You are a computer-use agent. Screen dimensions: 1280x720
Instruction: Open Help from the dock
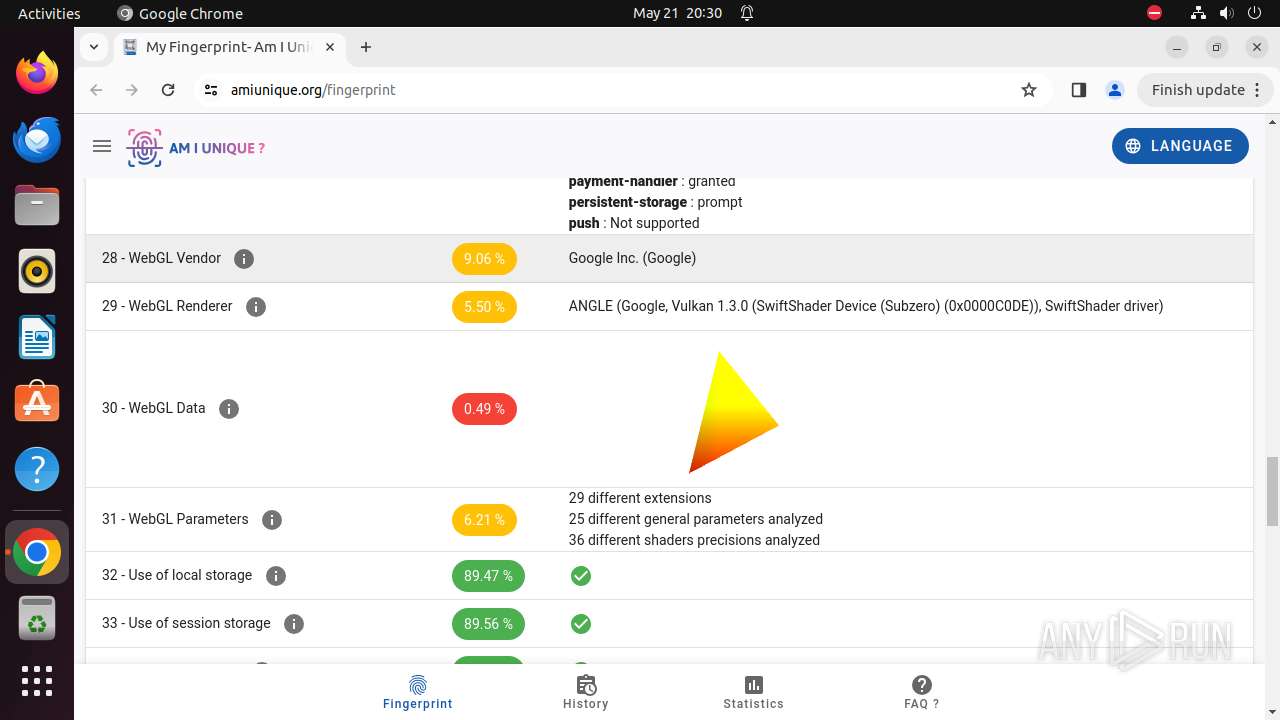click(x=37, y=469)
